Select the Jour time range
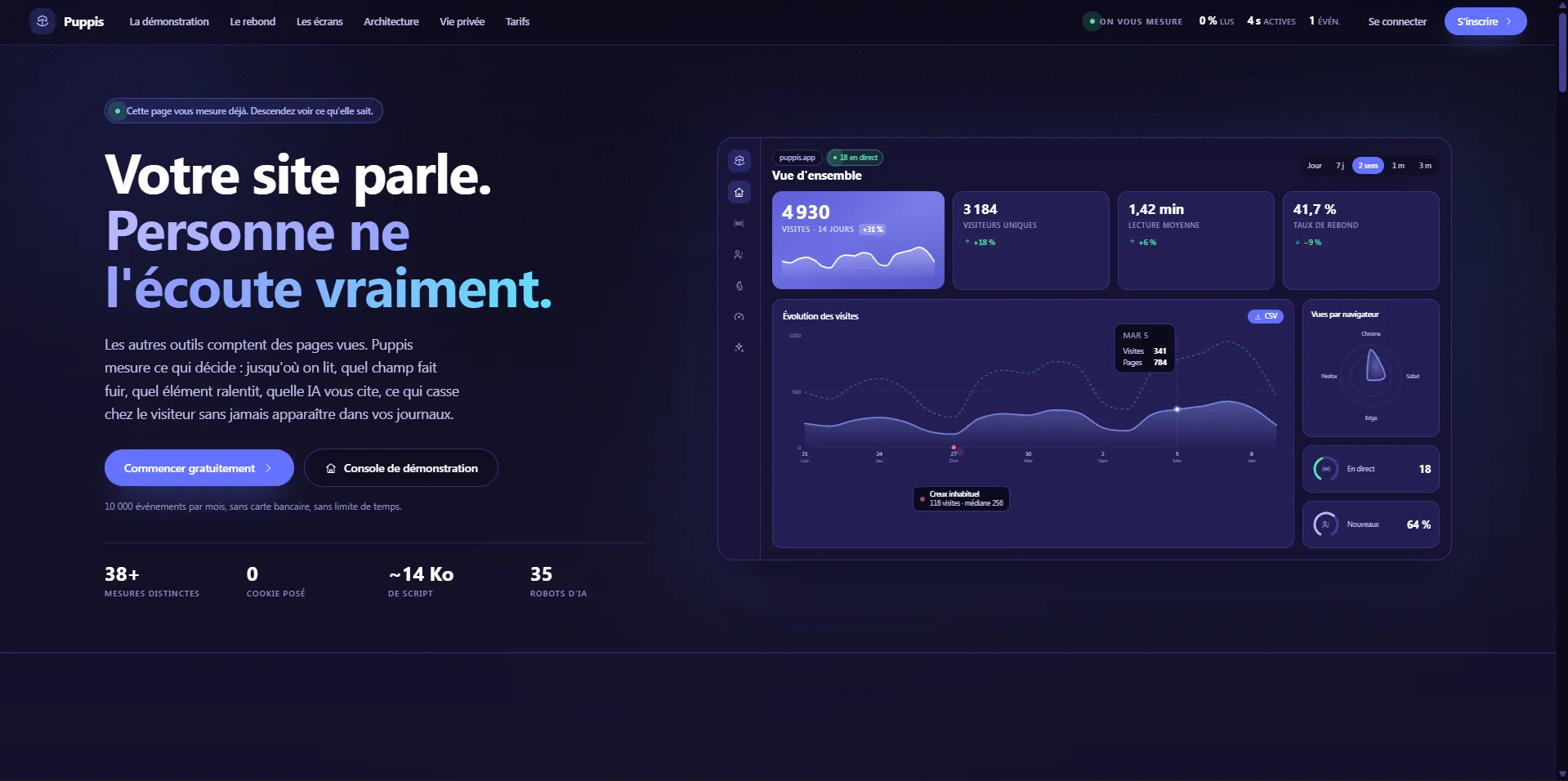The width and height of the screenshot is (1568, 781). pos(1314,166)
